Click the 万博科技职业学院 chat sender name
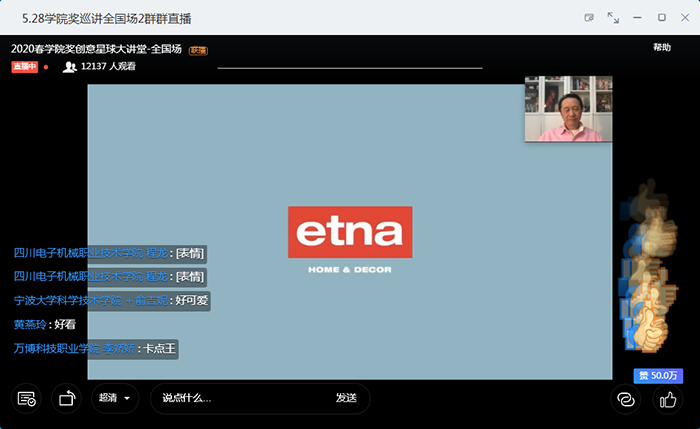The width and height of the screenshot is (700, 429). (x=73, y=348)
